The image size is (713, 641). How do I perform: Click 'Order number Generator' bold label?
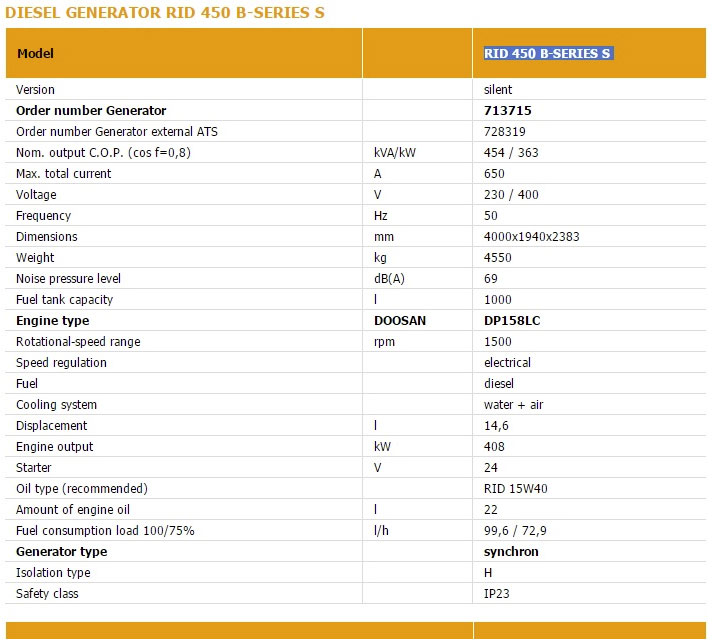(91, 110)
